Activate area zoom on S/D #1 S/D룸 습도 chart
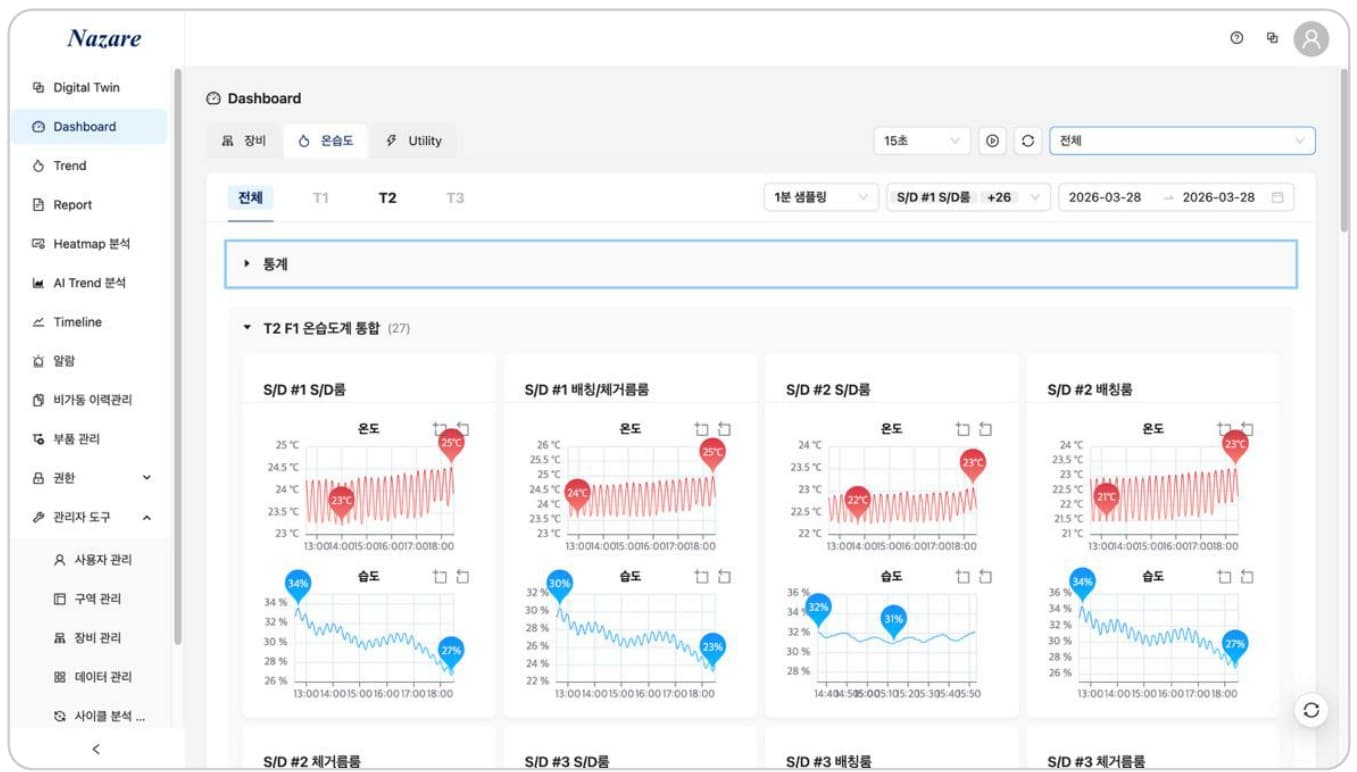This screenshot has height=772, width=1357. 440,576
